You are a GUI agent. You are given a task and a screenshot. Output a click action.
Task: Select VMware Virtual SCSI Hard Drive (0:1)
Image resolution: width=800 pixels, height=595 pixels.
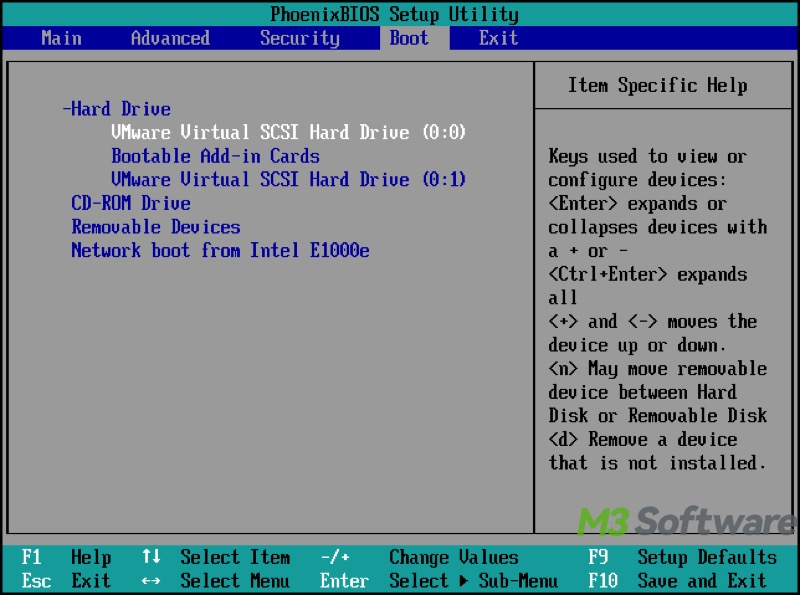[x=288, y=180]
